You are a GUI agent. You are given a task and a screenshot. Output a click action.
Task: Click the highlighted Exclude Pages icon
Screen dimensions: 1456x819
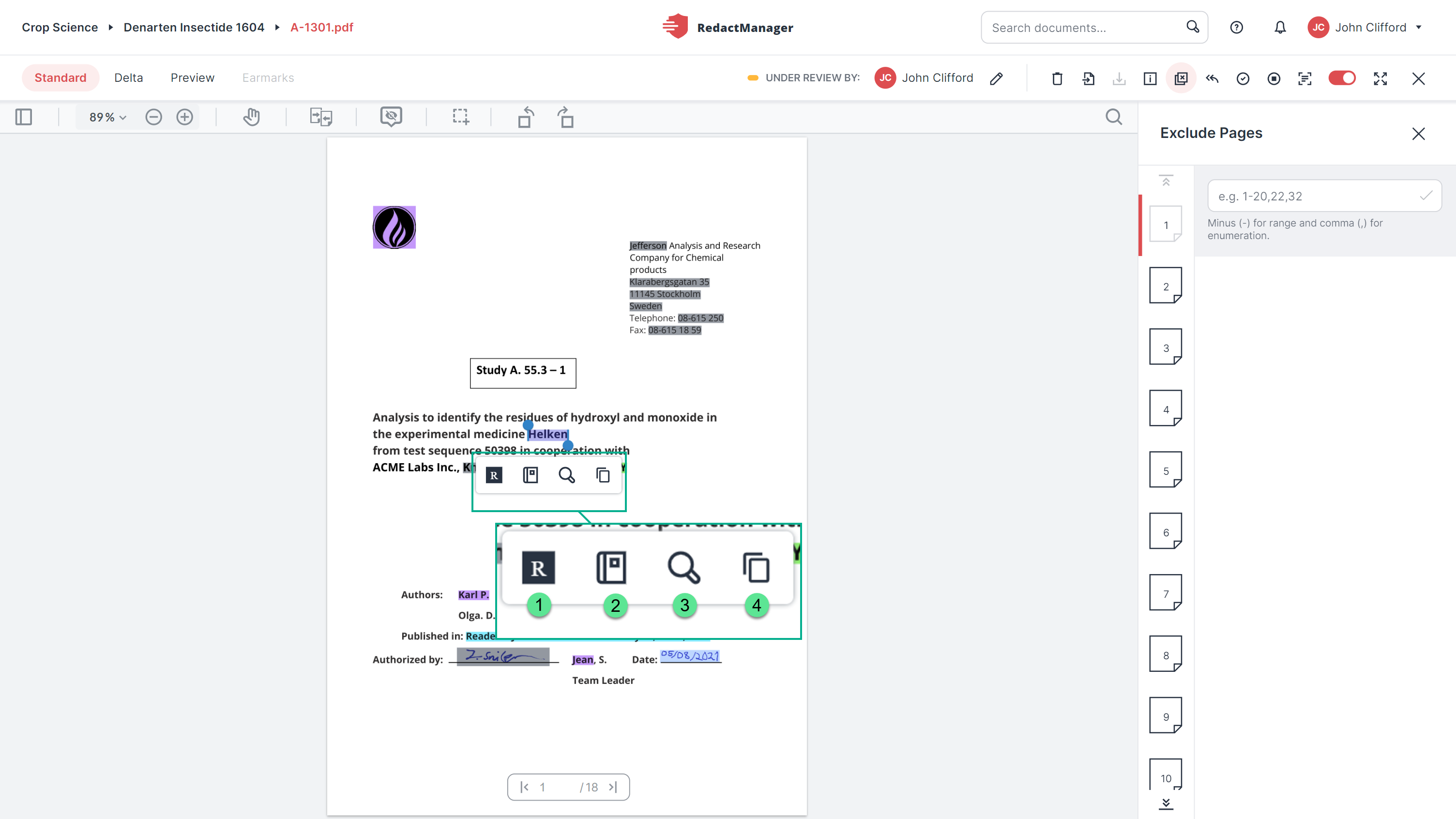(1181, 78)
